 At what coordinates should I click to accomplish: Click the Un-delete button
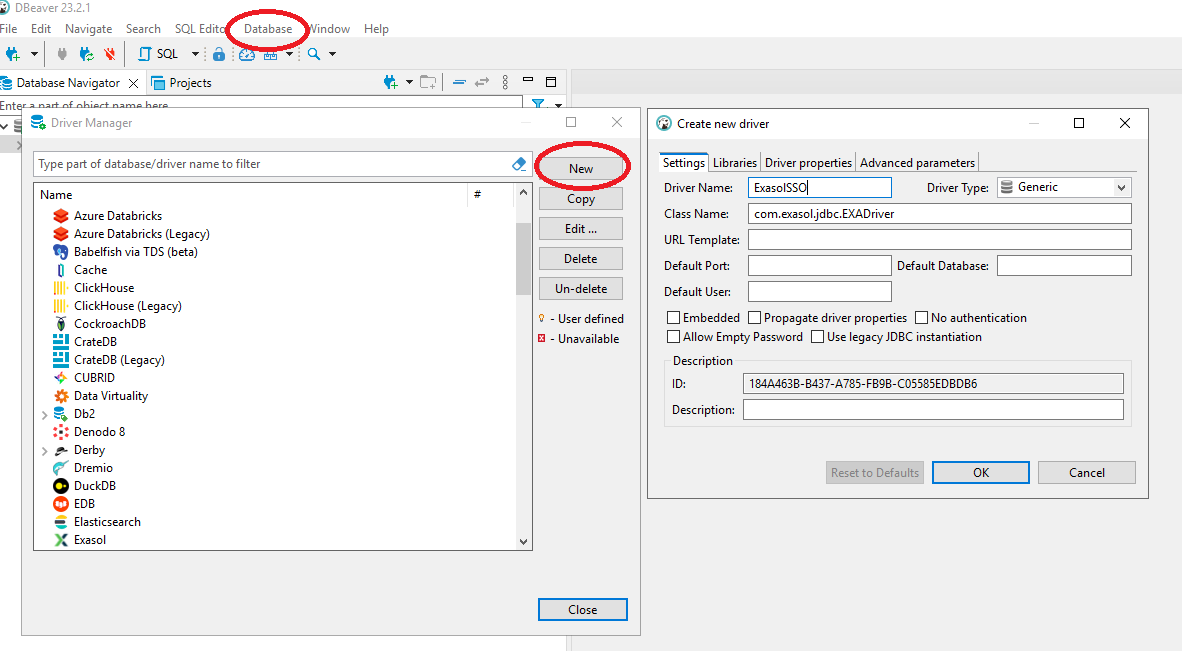point(580,289)
